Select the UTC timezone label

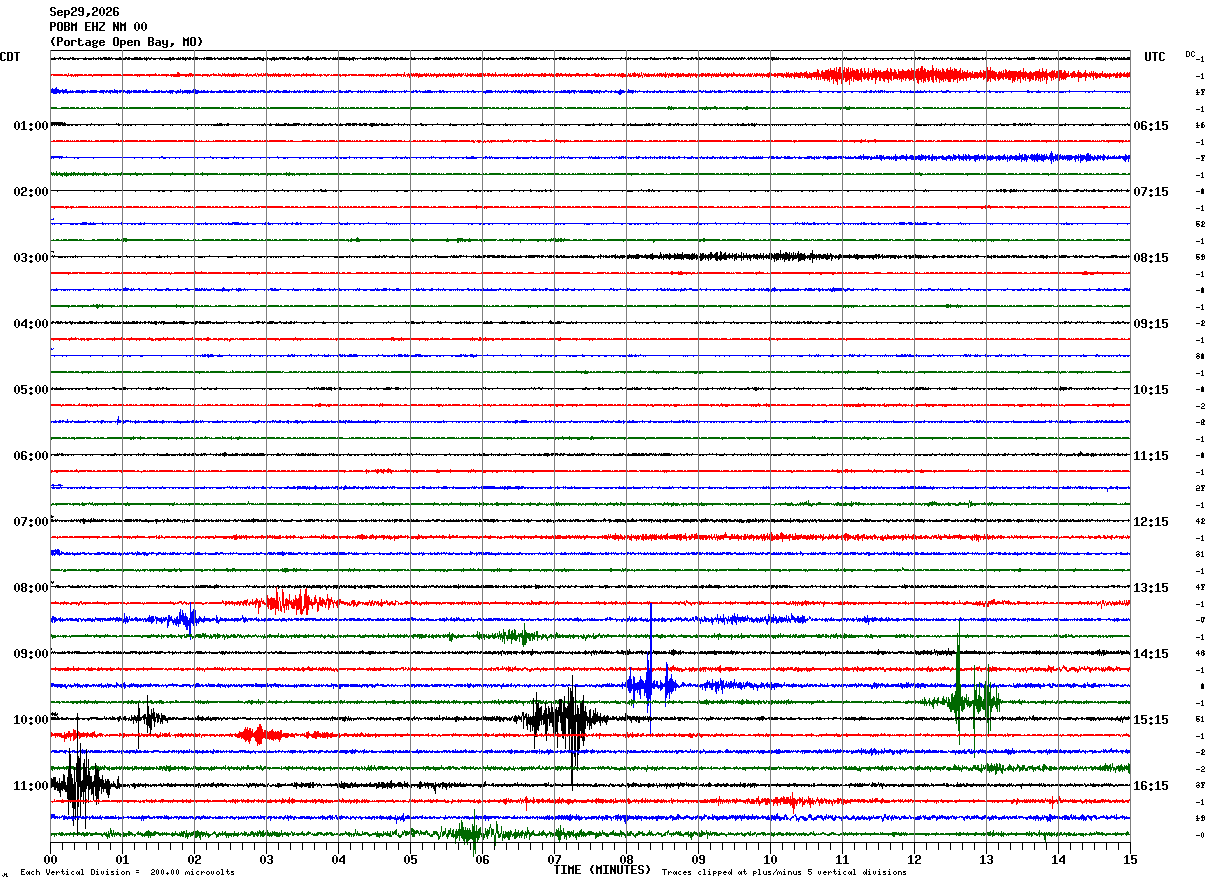pyautogui.click(x=1155, y=57)
